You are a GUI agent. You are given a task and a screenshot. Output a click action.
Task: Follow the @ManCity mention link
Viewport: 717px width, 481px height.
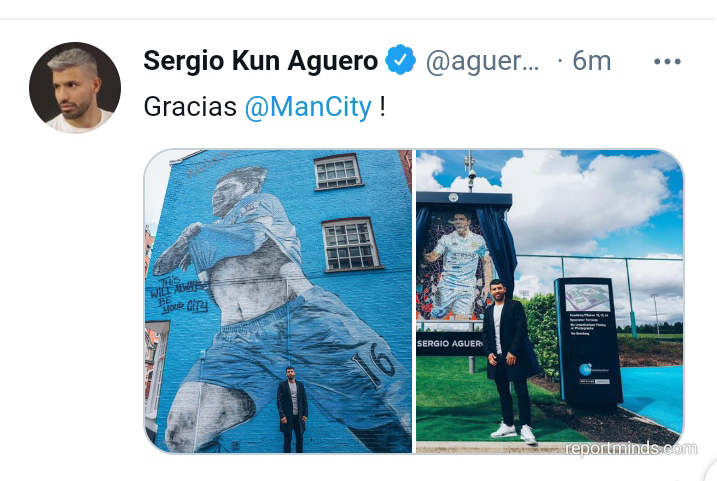pyautogui.click(x=308, y=107)
